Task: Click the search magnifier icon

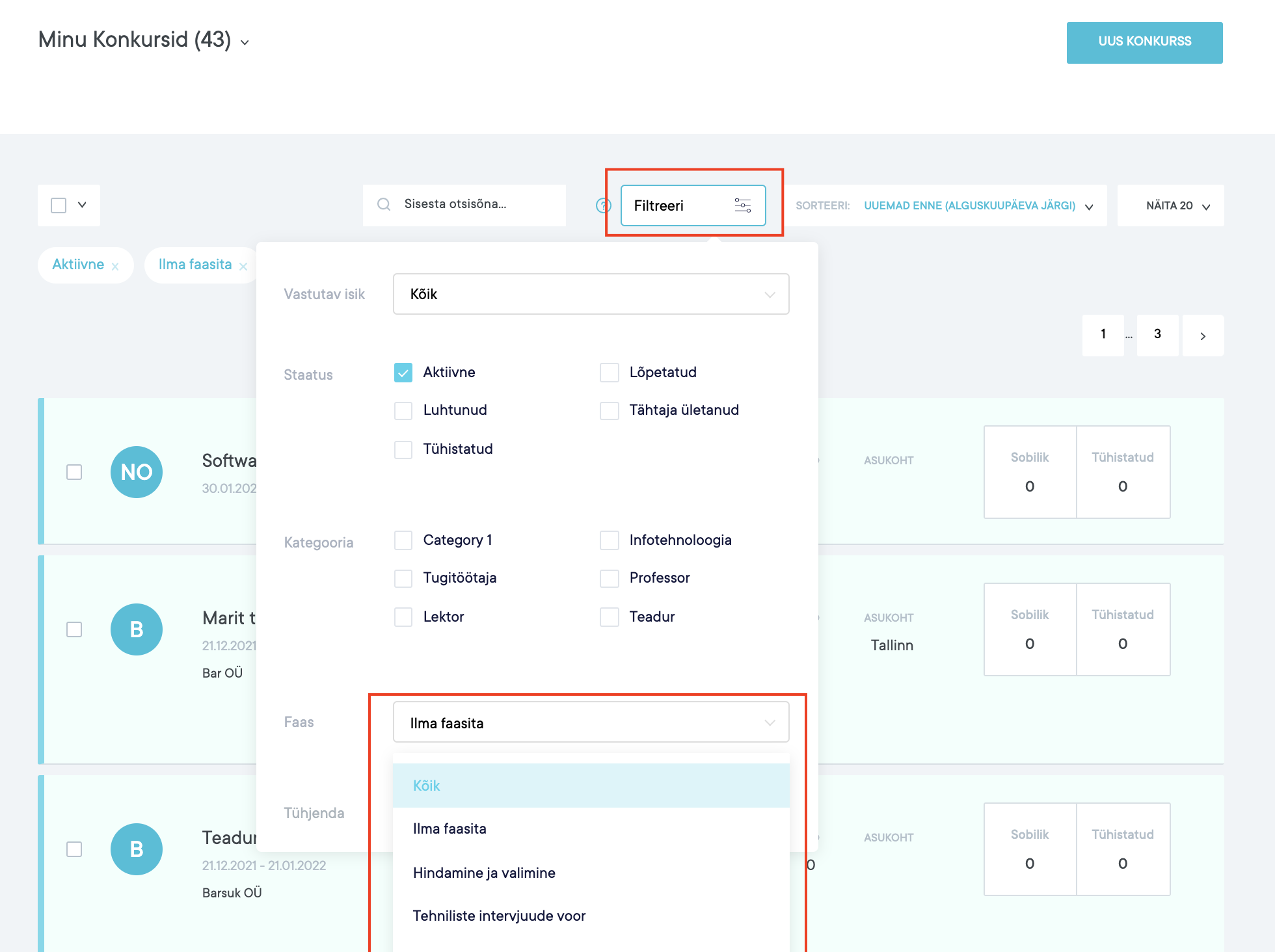Action: [384, 204]
